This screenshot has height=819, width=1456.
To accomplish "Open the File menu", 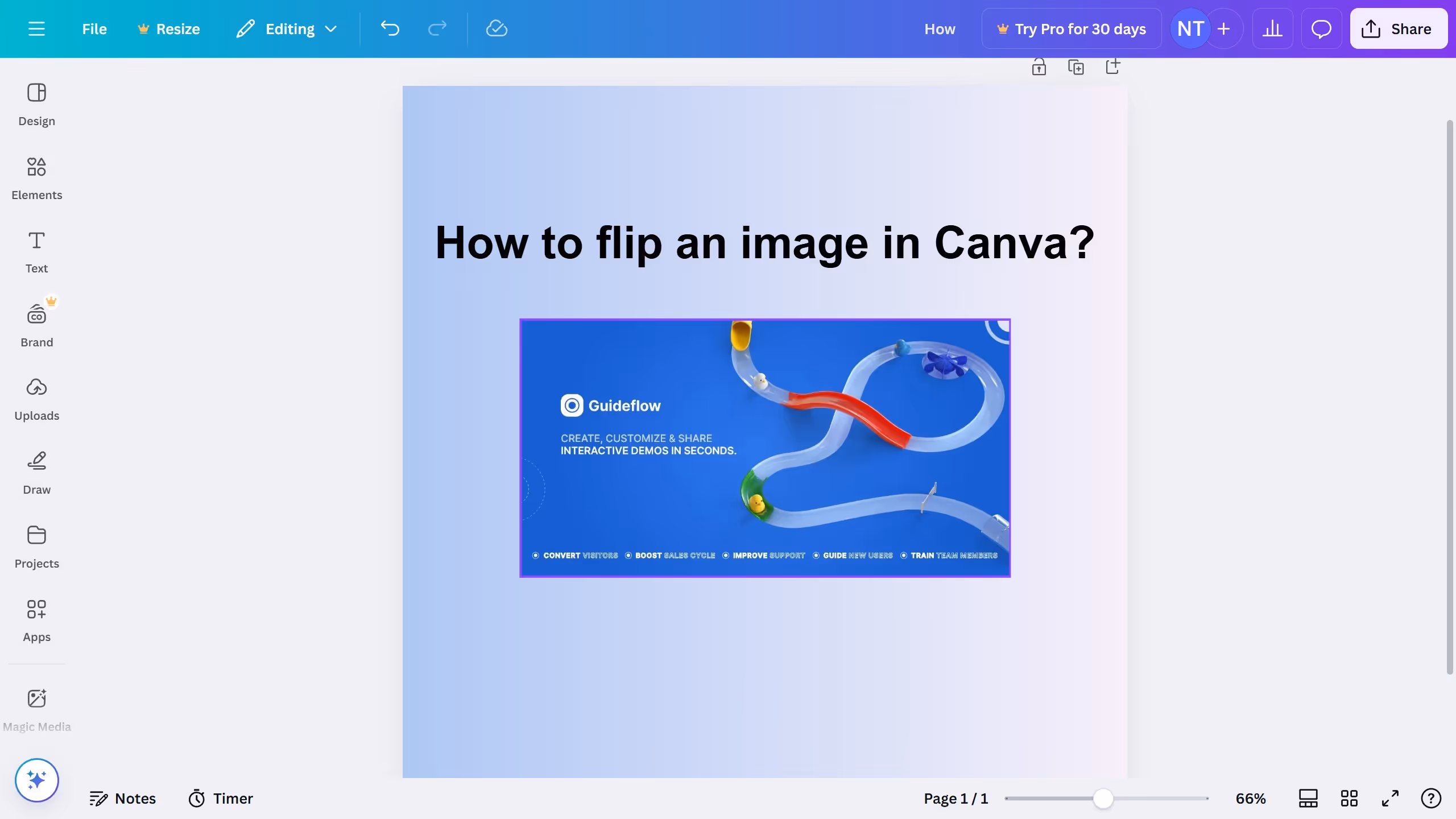I will pyautogui.click(x=94, y=28).
